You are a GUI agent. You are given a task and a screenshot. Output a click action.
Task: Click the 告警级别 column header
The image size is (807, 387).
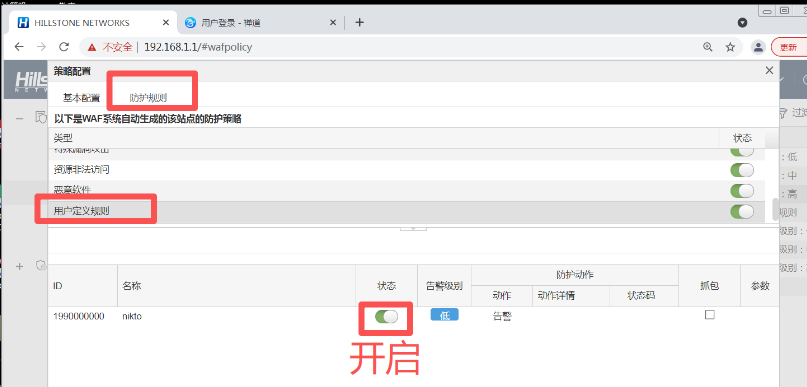[x=445, y=286]
